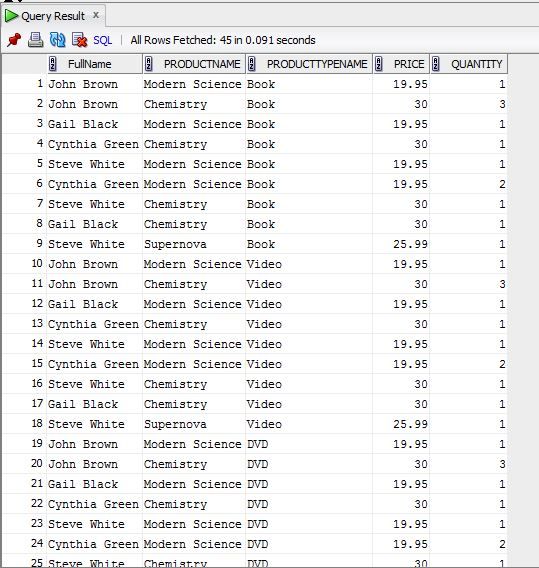Click the printer icon in results toolbar
This screenshot has width=539, height=568.
(35, 40)
